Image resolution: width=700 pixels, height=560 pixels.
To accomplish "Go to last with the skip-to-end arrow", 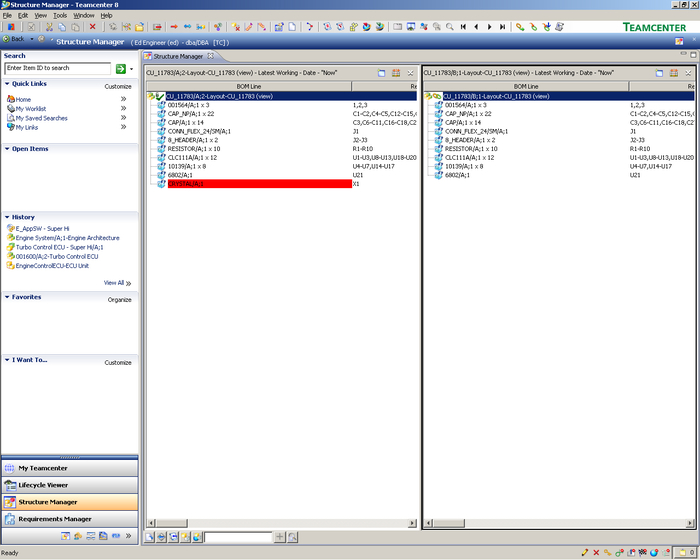I will (503, 27).
